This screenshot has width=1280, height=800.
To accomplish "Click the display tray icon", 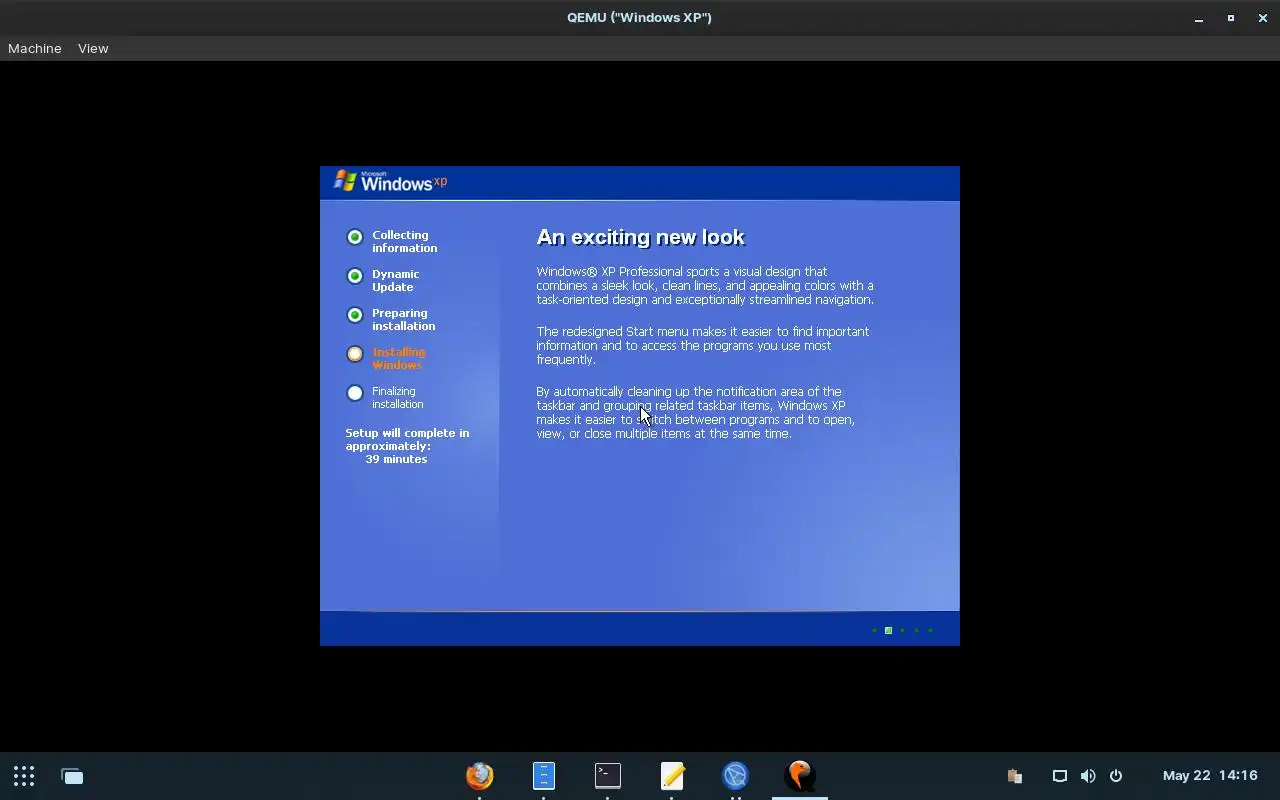I will click(1060, 776).
